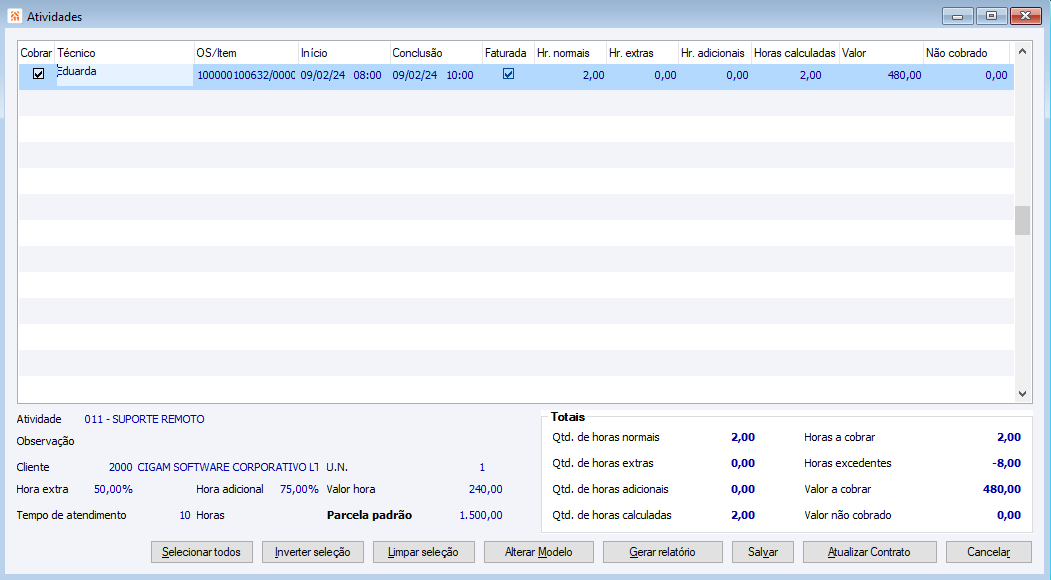The width and height of the screenshot is (1051, 580).
Task: Click the client code 2000
Action: [x=121, y=467]
